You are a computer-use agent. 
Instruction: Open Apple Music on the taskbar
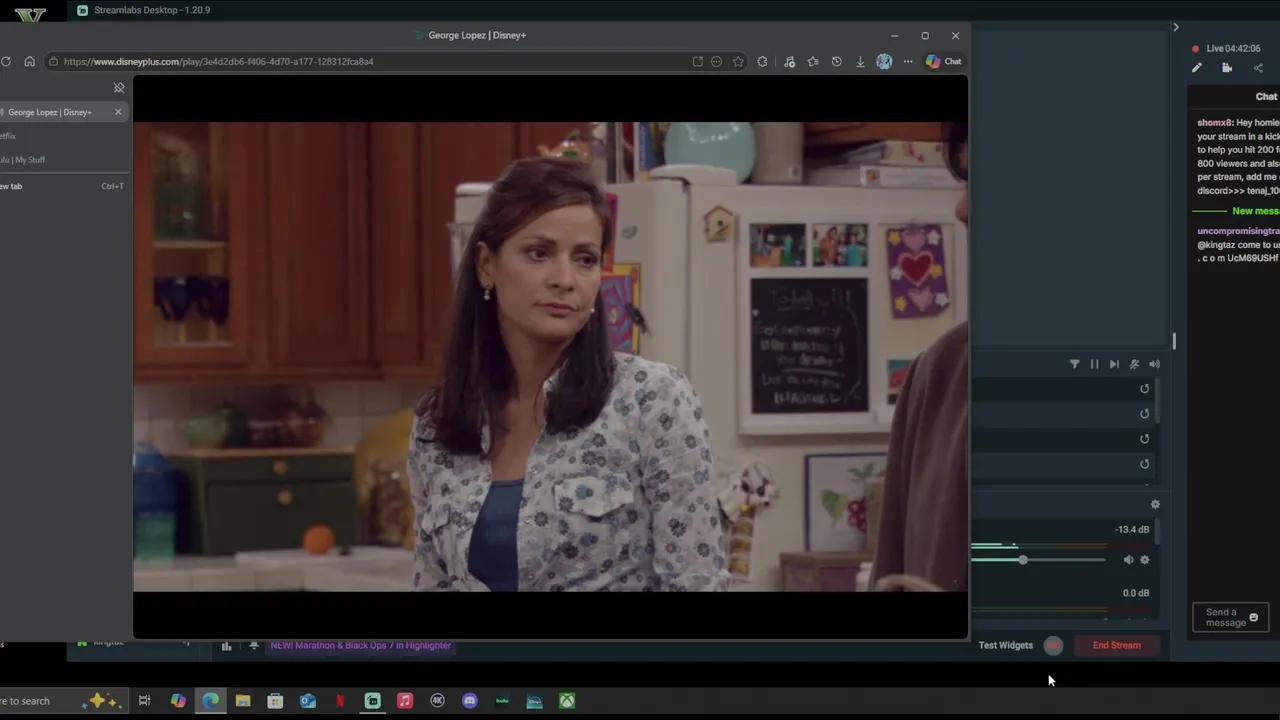(x=405, y=701)
